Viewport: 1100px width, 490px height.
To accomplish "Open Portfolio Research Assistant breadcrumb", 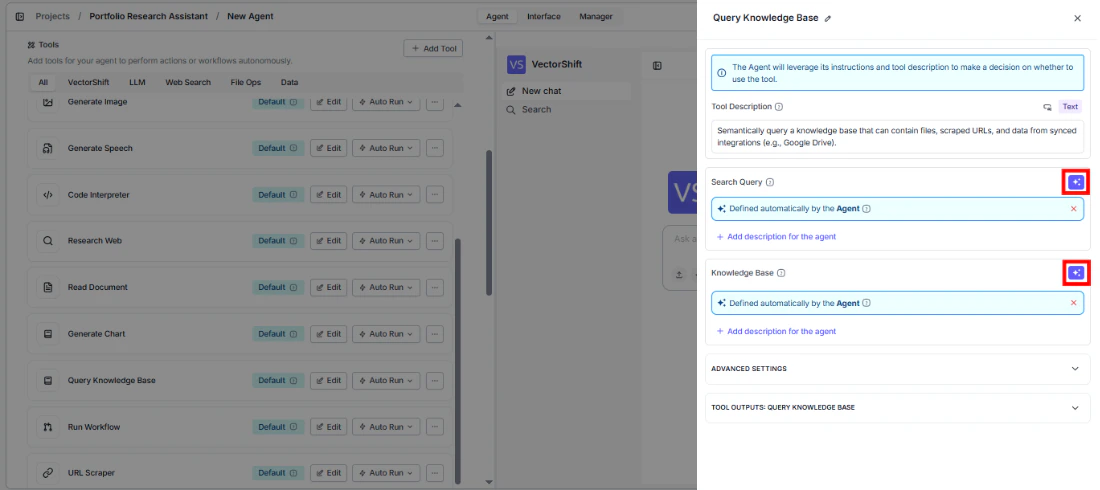I will [149, 16].
